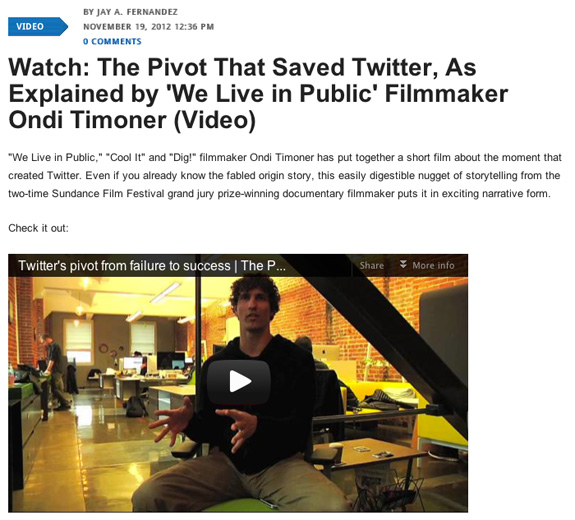Click 'Check it out:' text line

pos(39,228)
